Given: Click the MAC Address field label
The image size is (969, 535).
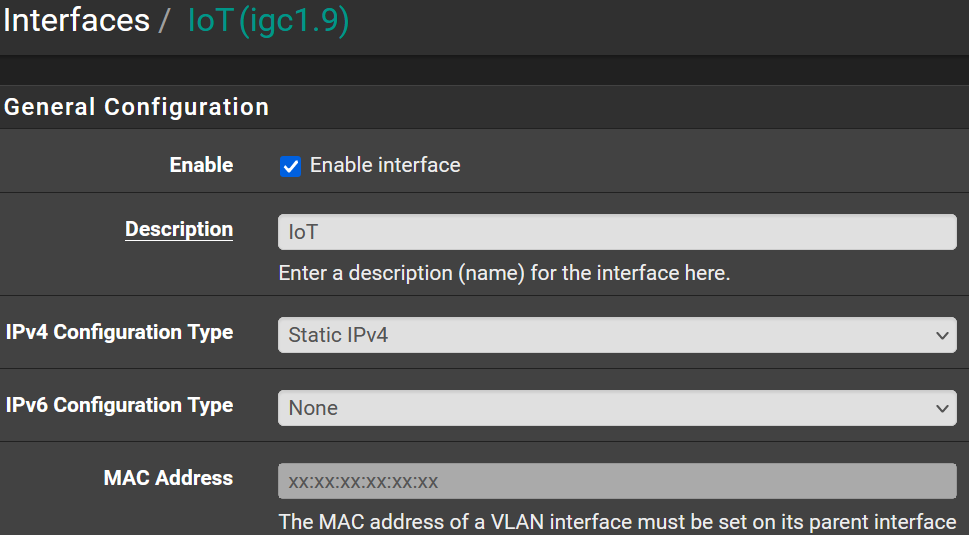Looking at the screenshot, I should pyautogui.click(x=168, y=478).
